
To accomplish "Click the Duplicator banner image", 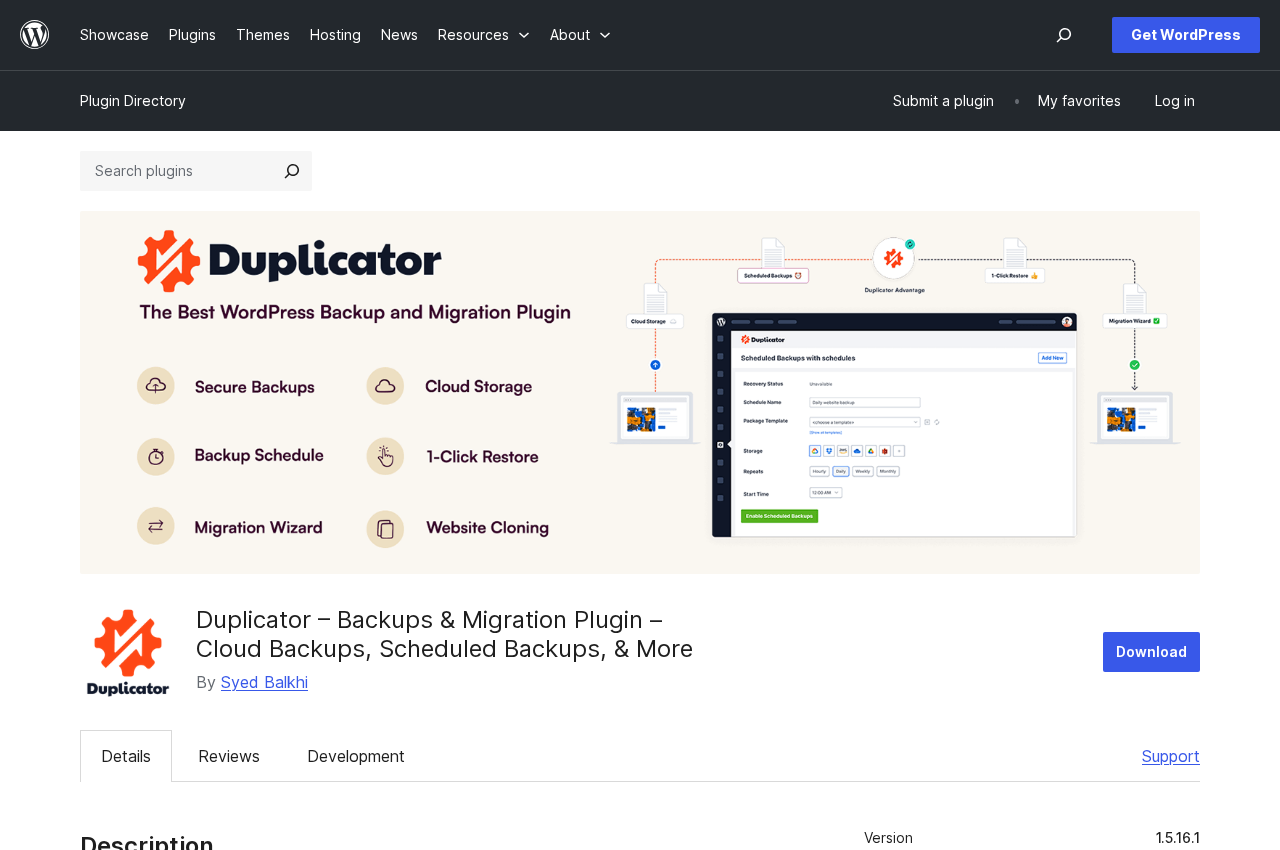I will tap(640, 392).
